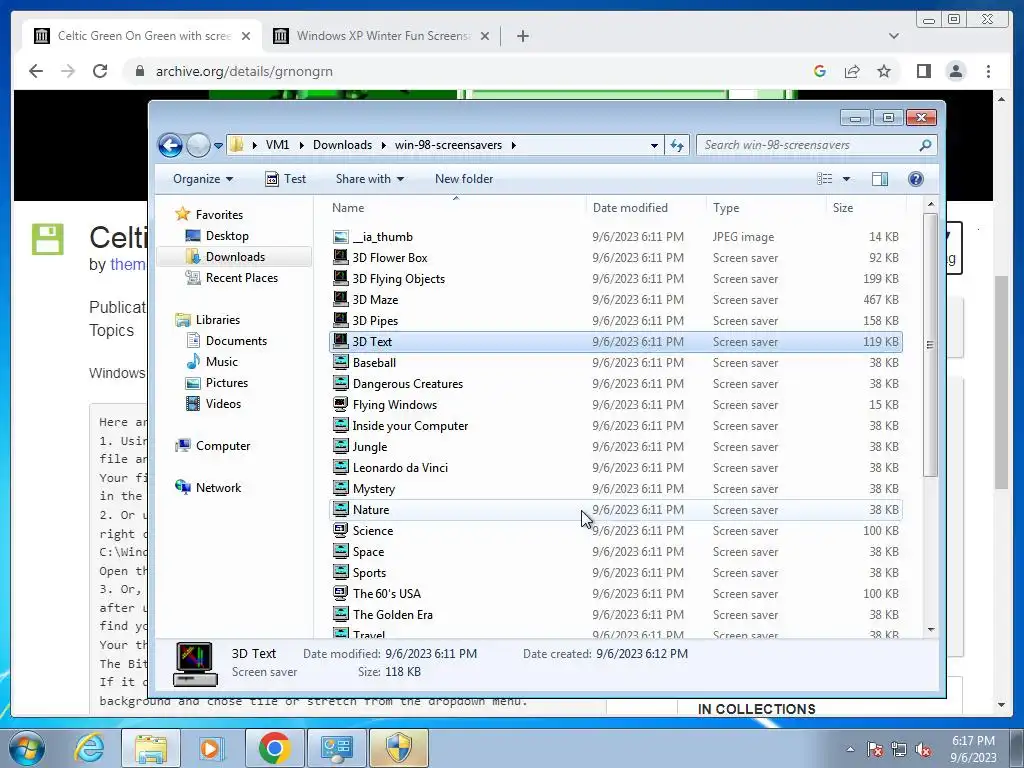Open the recent locations dropdown beside forward arrow
The width and height of the screenshot is (1024, 768).
click(x=218, y=146)
